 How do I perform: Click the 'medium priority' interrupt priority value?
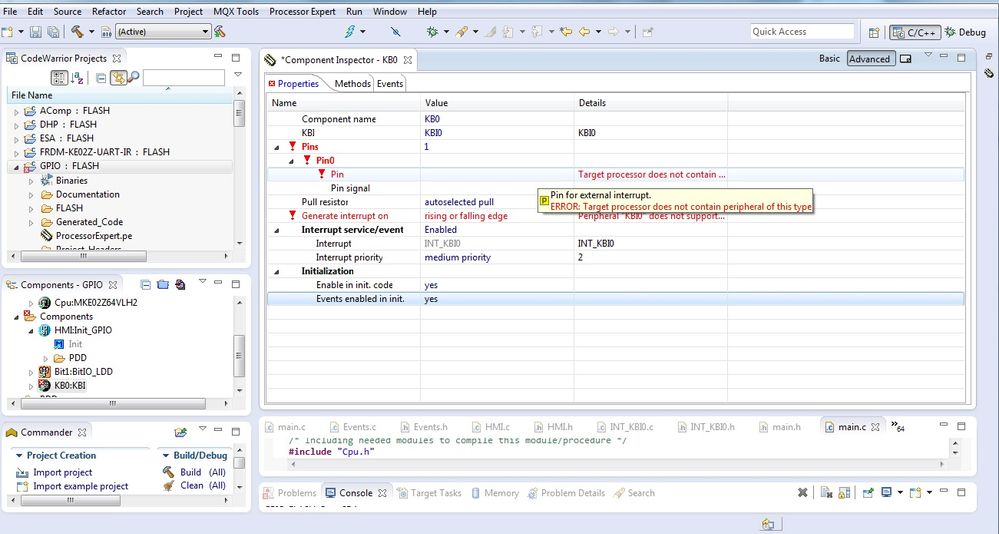click(x=497, y=257)
